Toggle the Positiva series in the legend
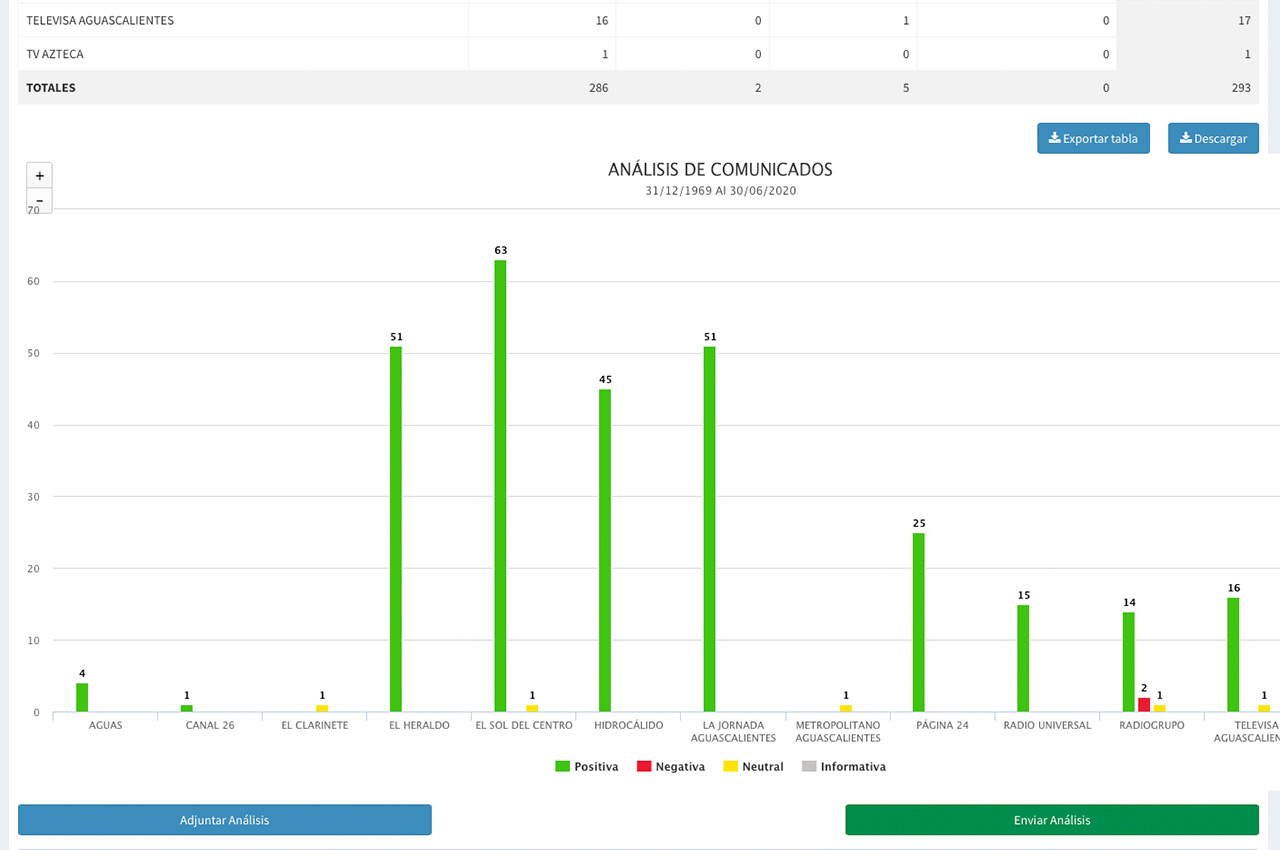1280x850 pixels. pyautogui.click(x=587, y=767)
